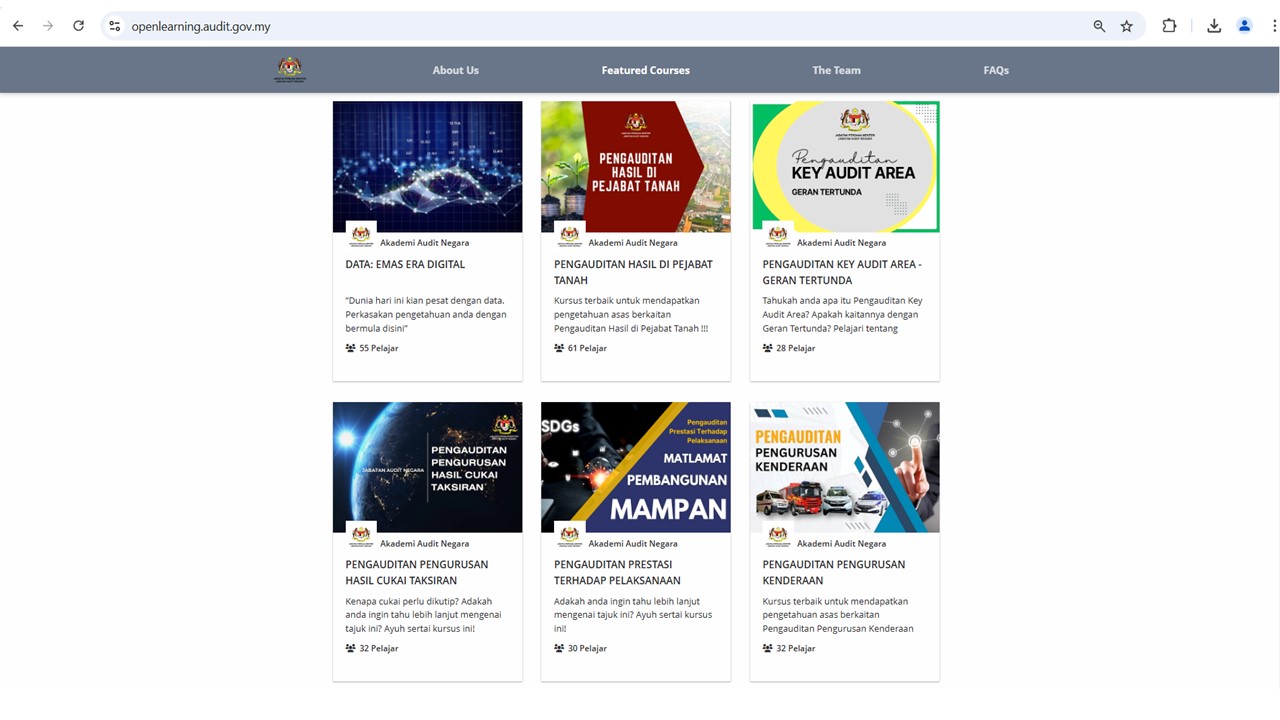Click the Extensions puzzle icon
Viewport: 1280px width, 720px height.
(1169, 26)
